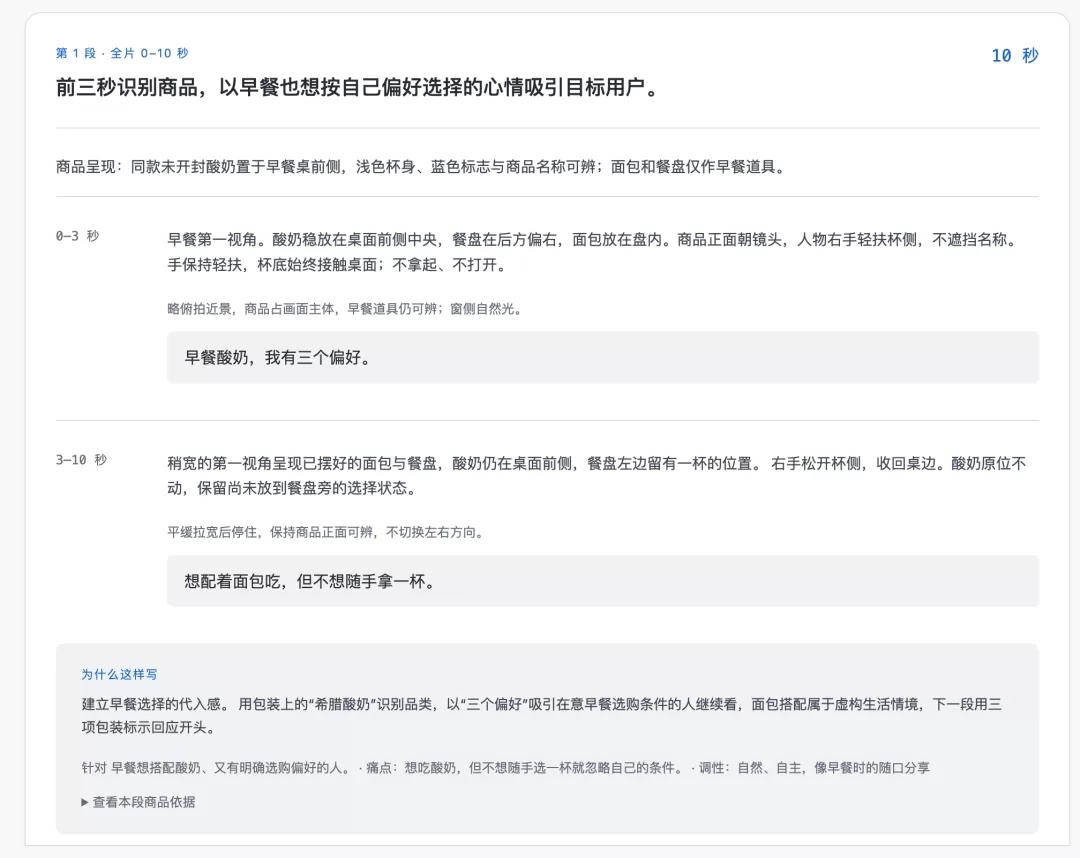Select the paragraph starting 稍宽的第一视角
Screen dimensions: 1080x858
(x=597, y=476)
